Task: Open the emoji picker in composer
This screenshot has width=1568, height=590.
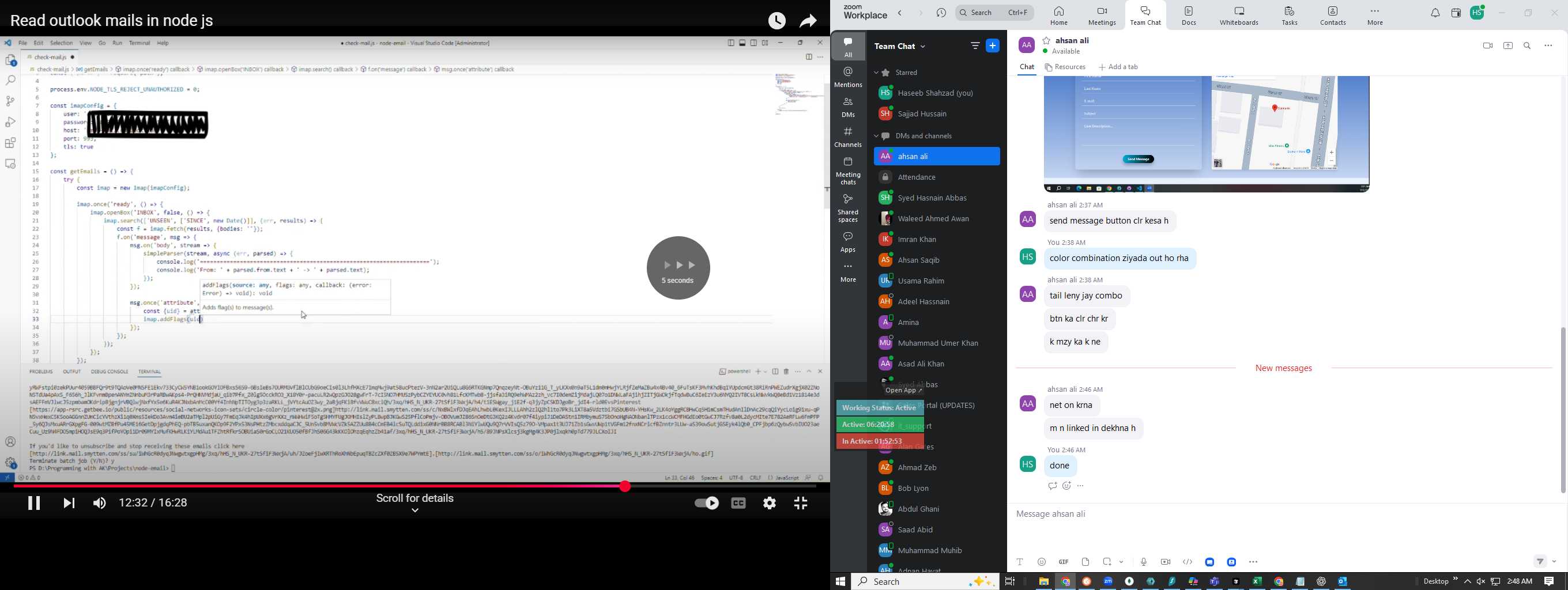Action: pyautogui.click(x=1042, y=562)
